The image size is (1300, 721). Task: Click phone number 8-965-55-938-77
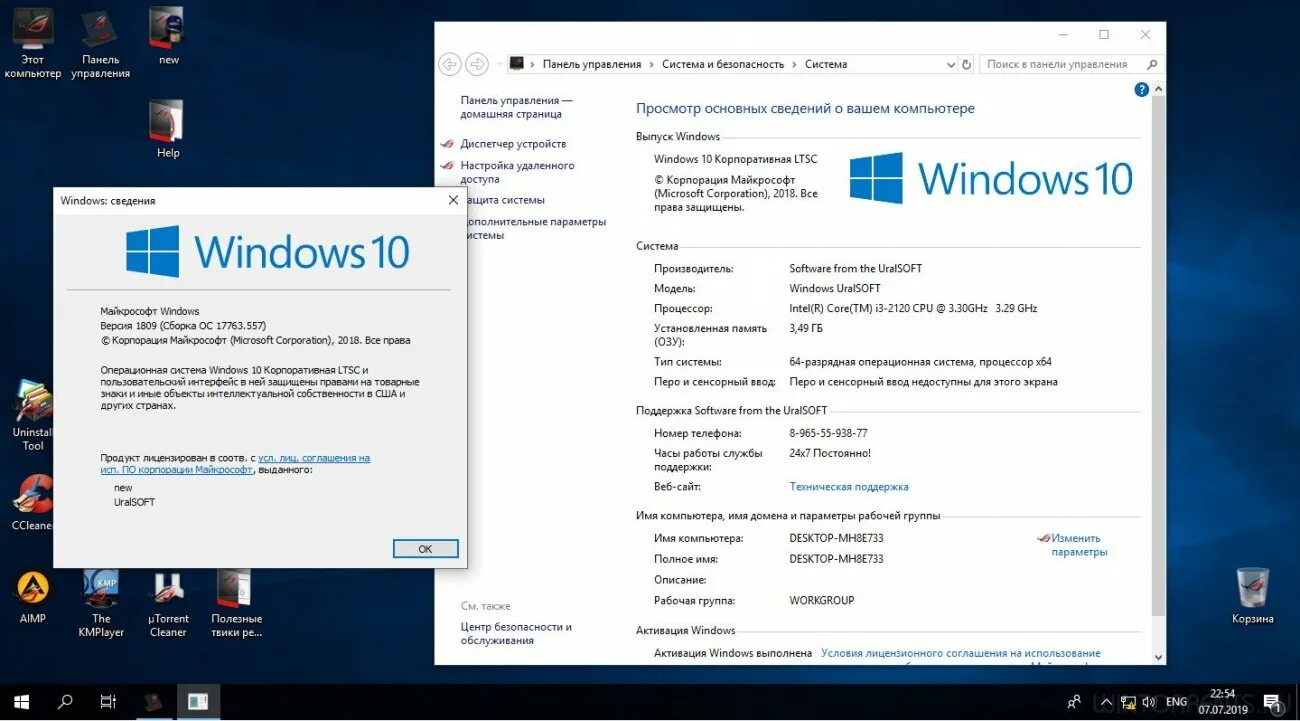pos(828,433)
